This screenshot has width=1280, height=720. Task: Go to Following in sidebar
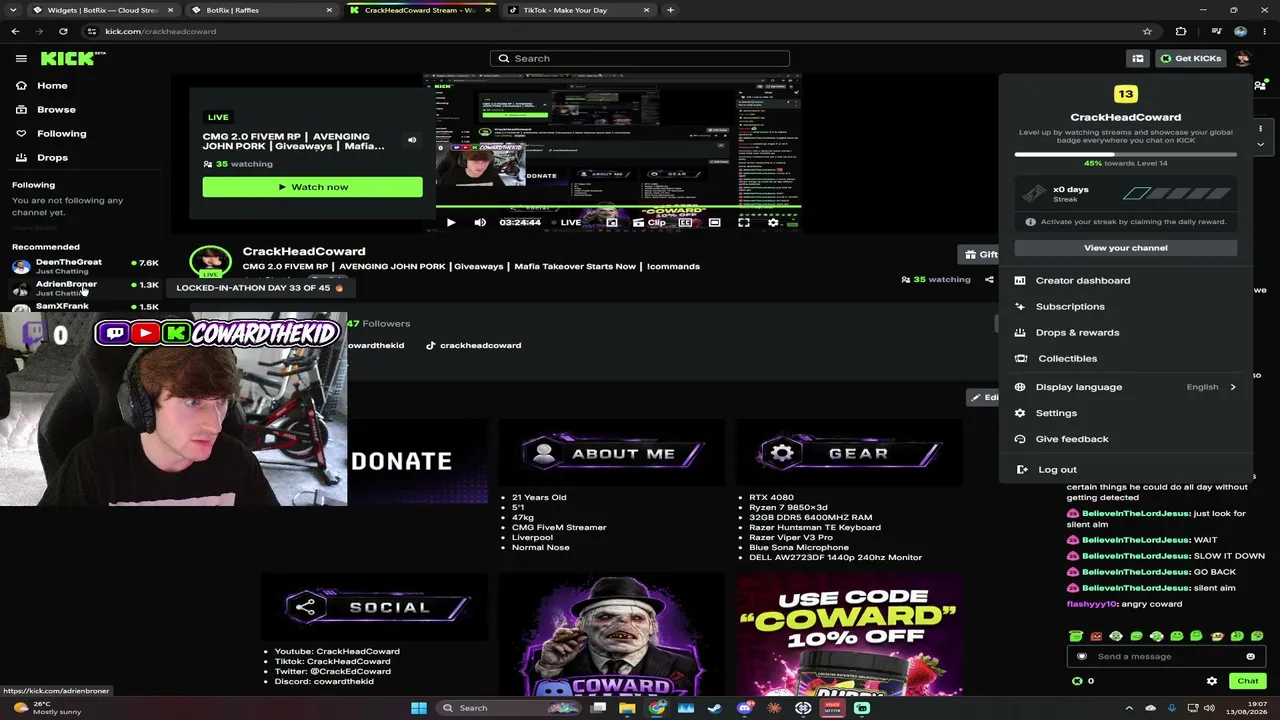click(61, 133)
